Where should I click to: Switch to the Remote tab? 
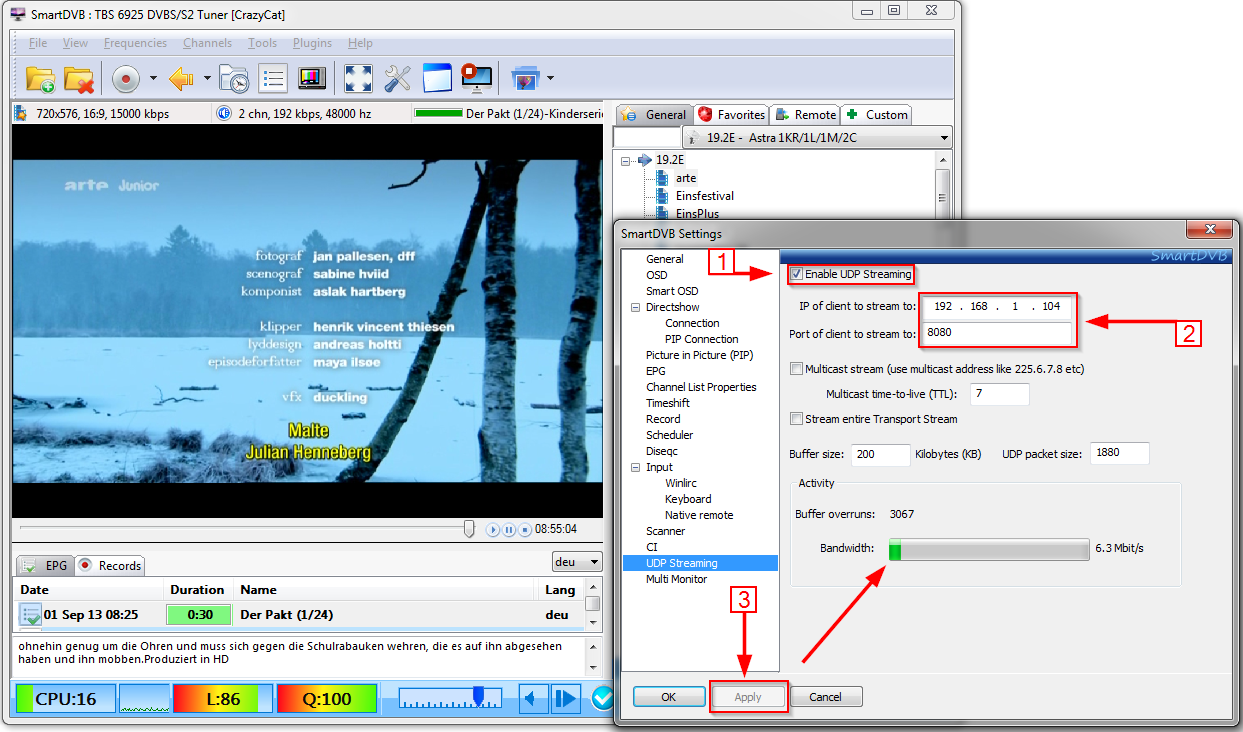(805, 114)
